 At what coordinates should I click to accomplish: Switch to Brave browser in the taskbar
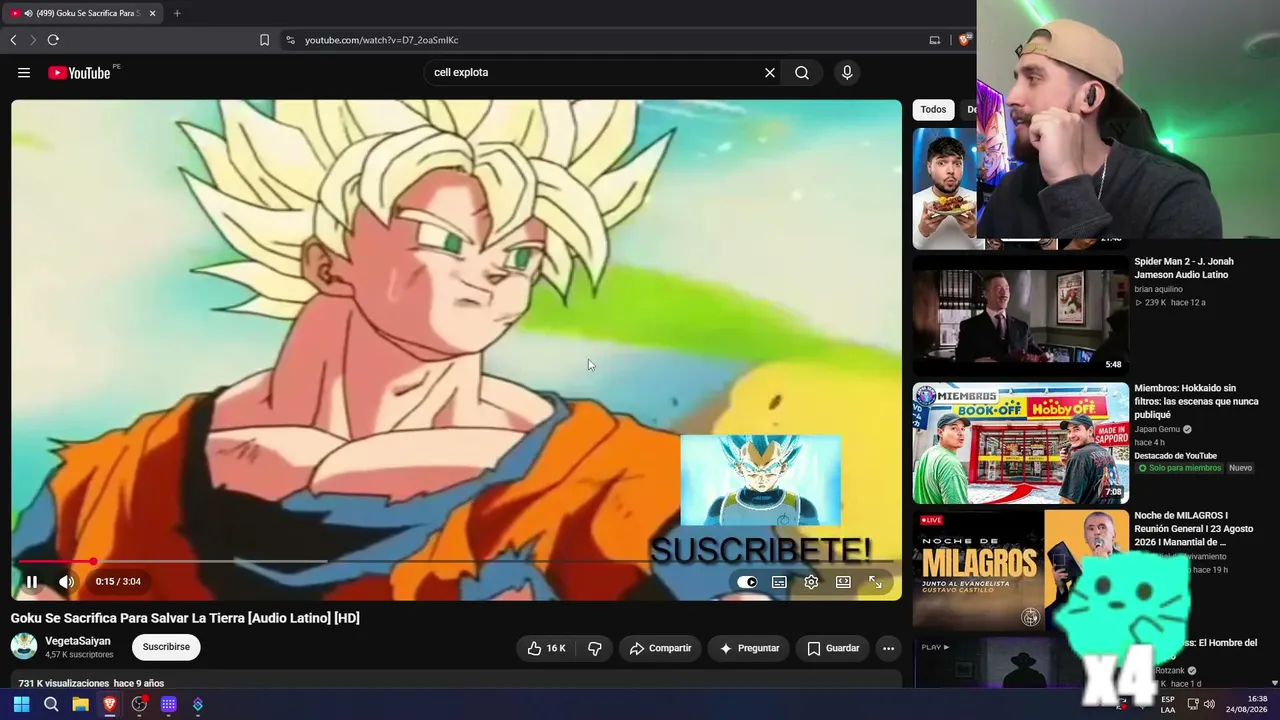[x=110, y=704]
